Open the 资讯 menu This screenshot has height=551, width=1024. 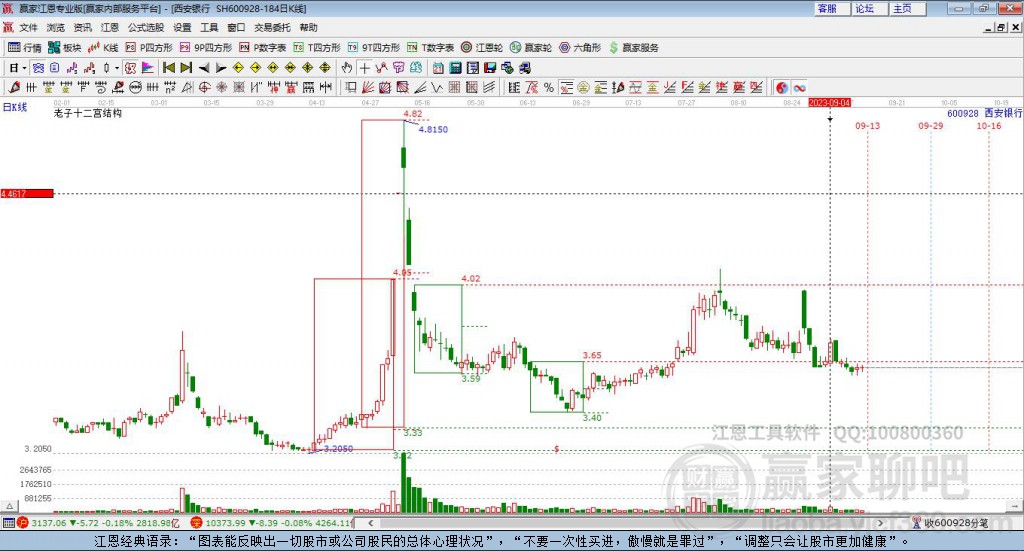[82, 27]
